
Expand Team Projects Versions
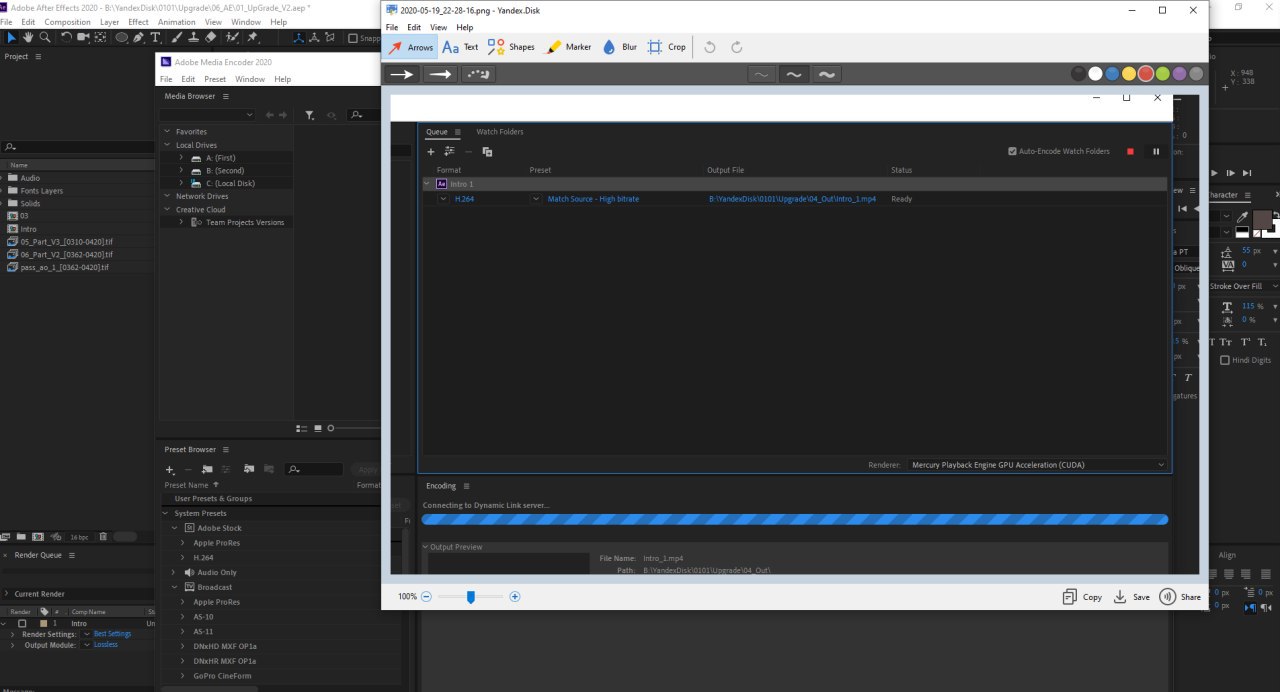pos(181,223)
